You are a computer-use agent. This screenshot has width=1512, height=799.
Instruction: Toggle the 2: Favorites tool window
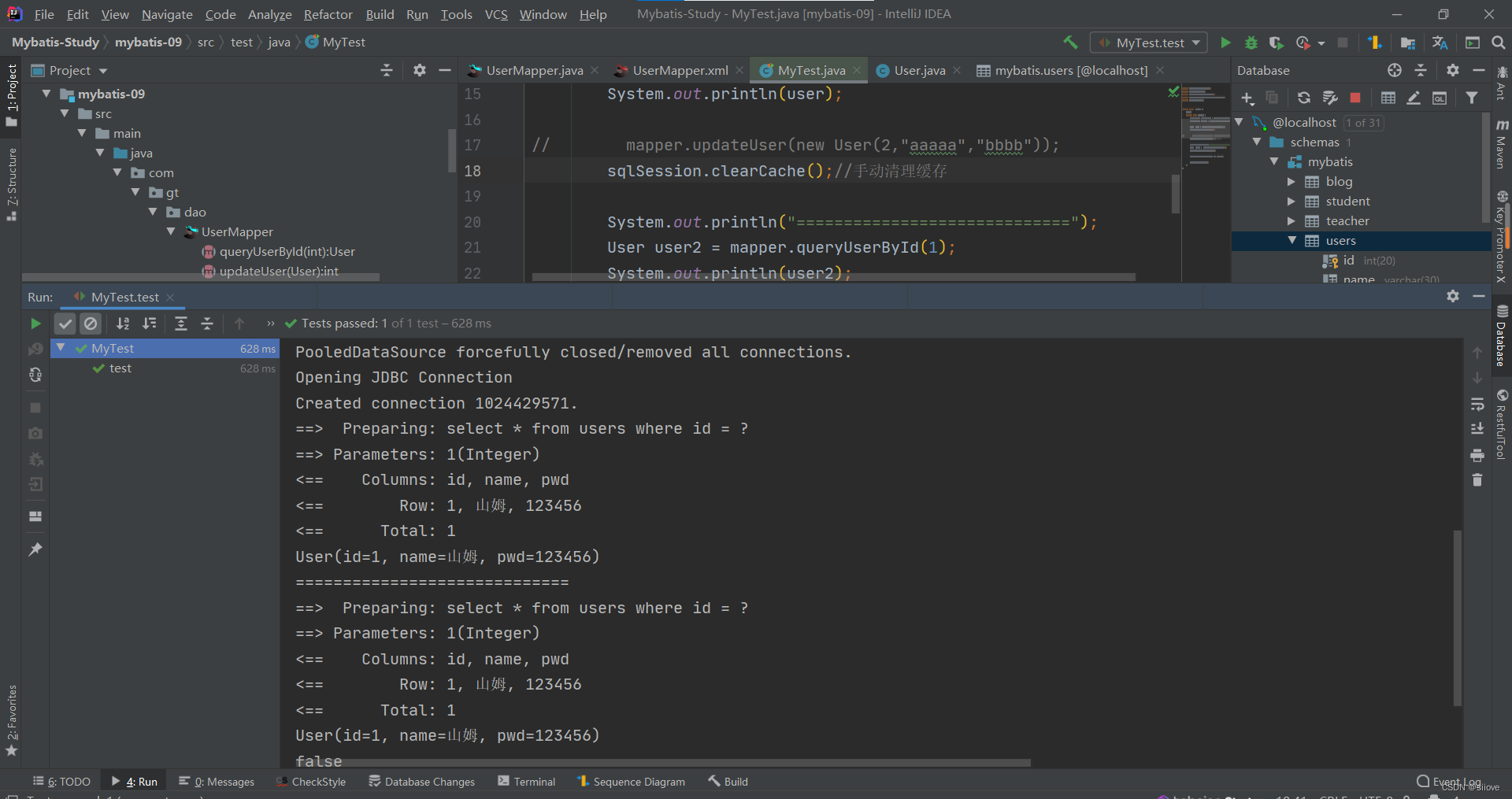point(11,720)
